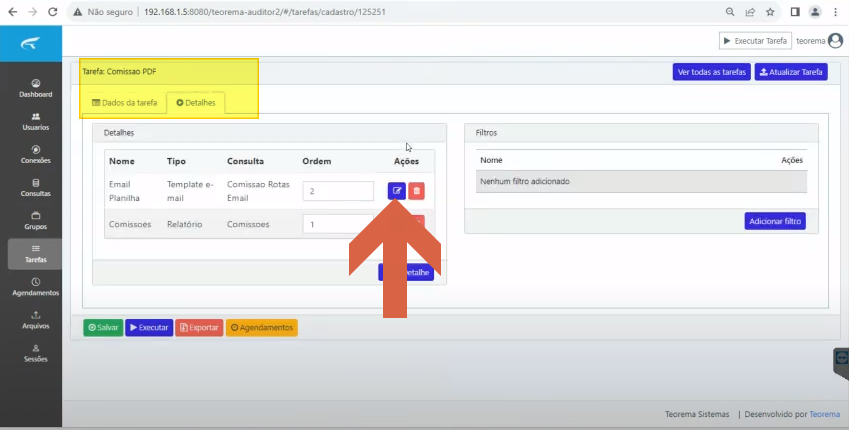
Task: Switch to Detalhes tab
Action: click(196, 103)
